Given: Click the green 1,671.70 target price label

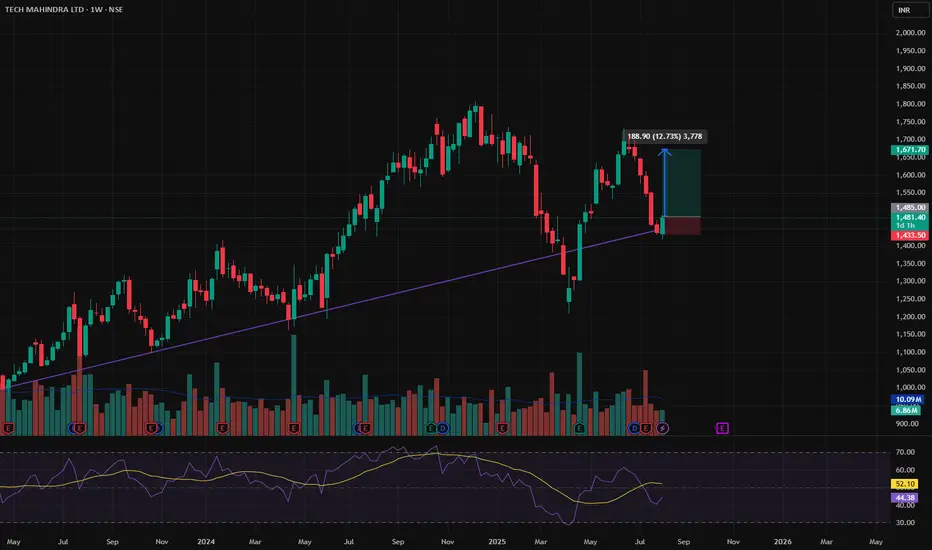Looking at the screenshot, I should click(x=910, y=150).
